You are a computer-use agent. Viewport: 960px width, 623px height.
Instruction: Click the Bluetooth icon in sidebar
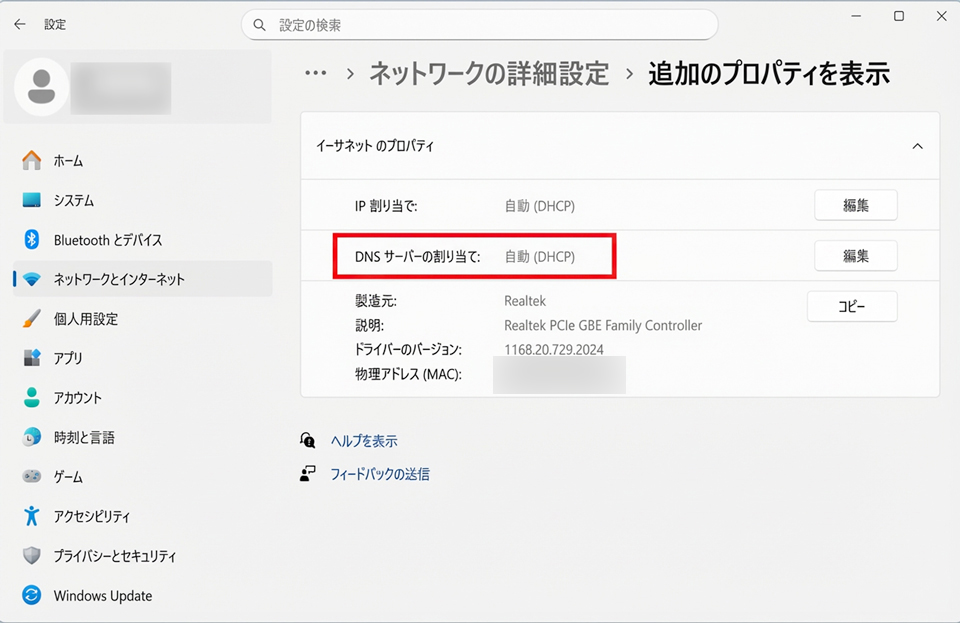[32, 240]
